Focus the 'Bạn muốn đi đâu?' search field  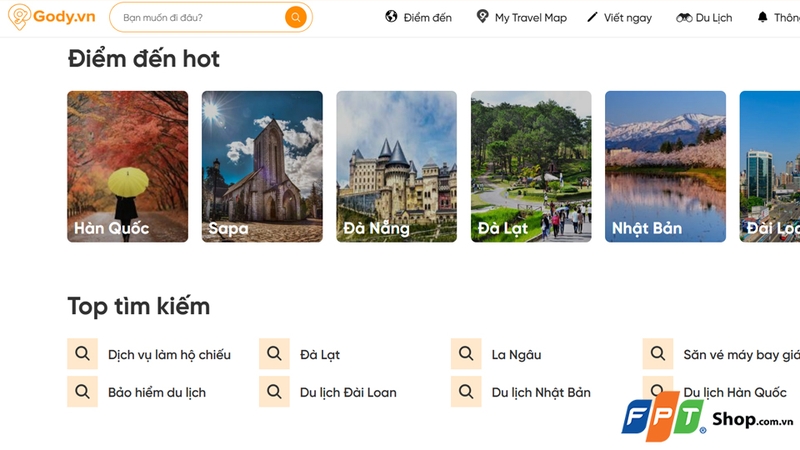point(195,17)
